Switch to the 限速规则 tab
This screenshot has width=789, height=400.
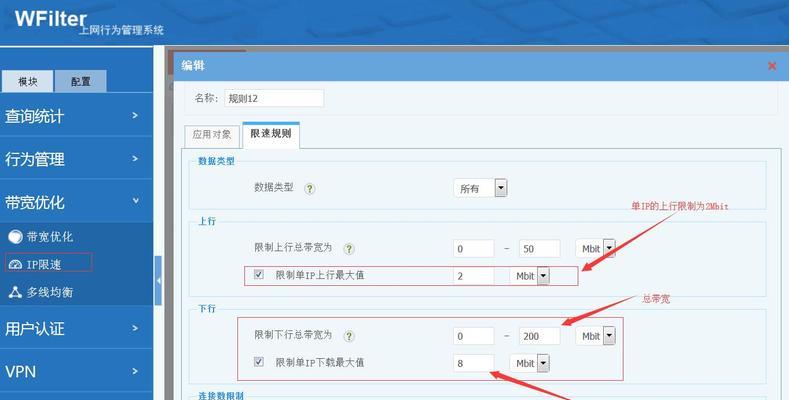(x=271, y=134)
